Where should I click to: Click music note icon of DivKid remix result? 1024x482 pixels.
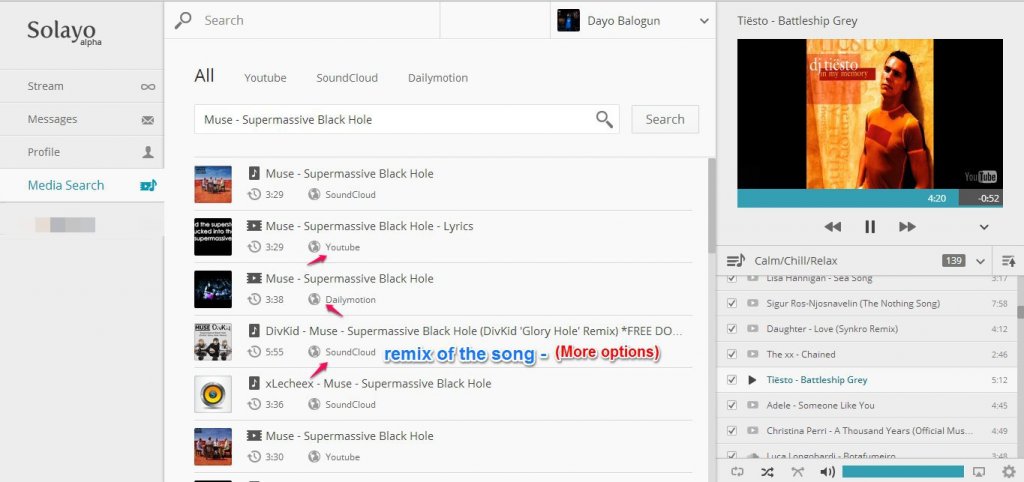[254, 331]
